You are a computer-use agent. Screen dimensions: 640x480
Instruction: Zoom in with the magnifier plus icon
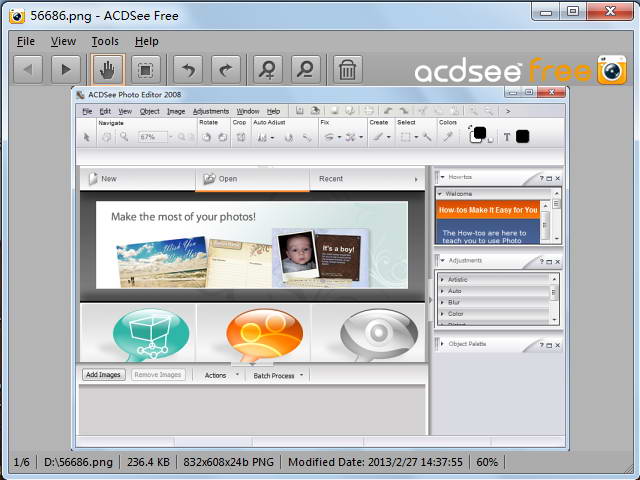pyautogui.click(x=268, y=69)
